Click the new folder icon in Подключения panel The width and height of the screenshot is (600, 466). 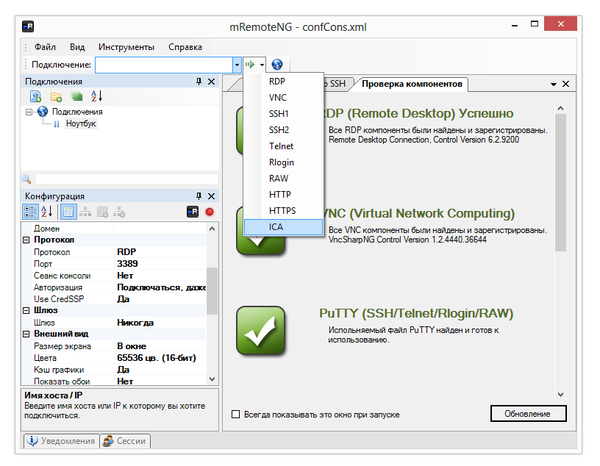click(x=56, y=97)
